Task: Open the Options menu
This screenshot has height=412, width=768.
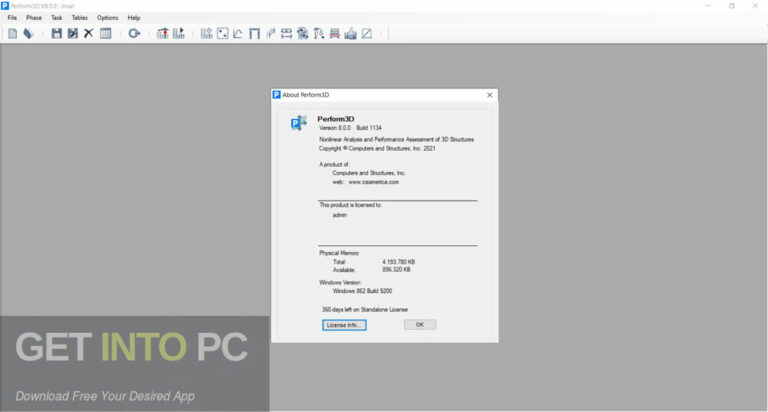Action: click(x=107, y=18)
